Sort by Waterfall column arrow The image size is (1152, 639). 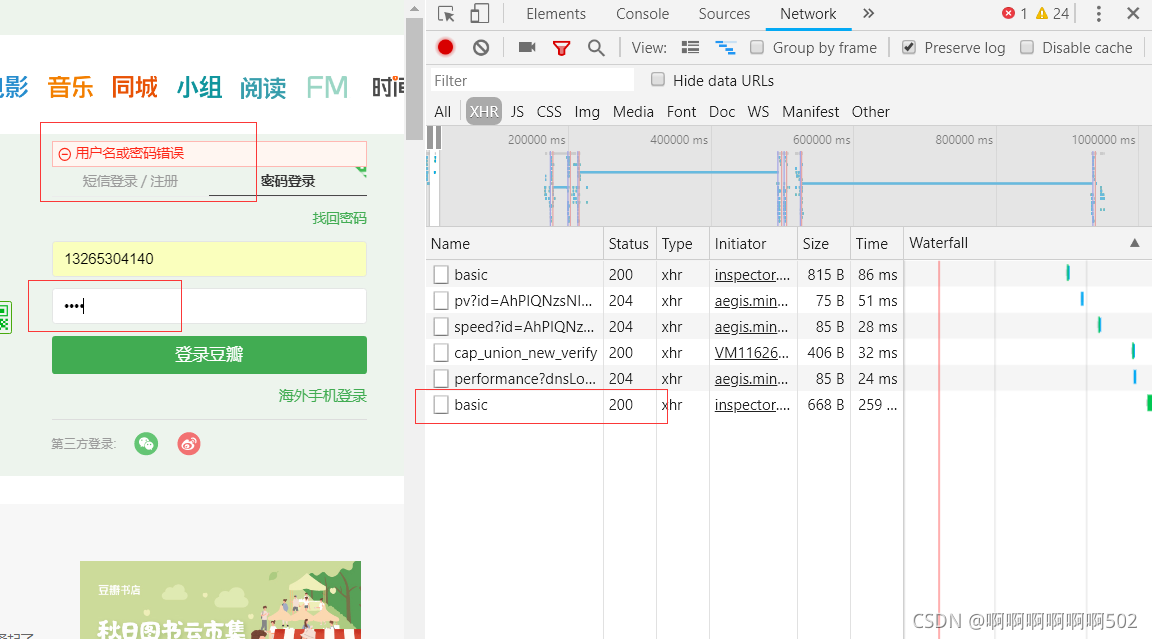click(x=1134, y=243)
